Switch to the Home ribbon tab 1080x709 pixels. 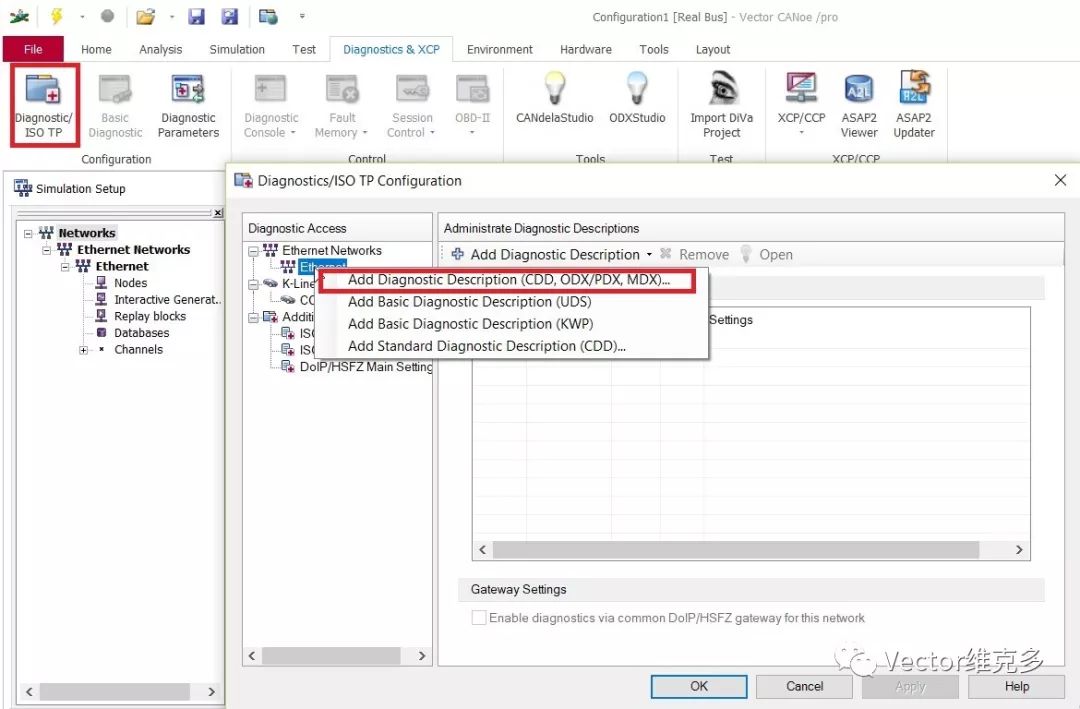[96, 50]
